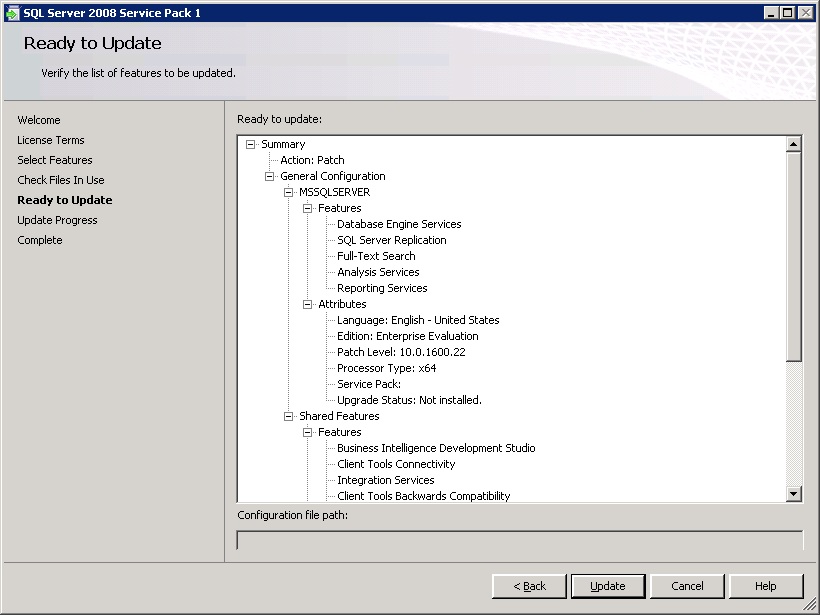The image size is (820, 615).
Task: Select 'Upgrade Status: Not installed.' row
Action: click(409, 400)
